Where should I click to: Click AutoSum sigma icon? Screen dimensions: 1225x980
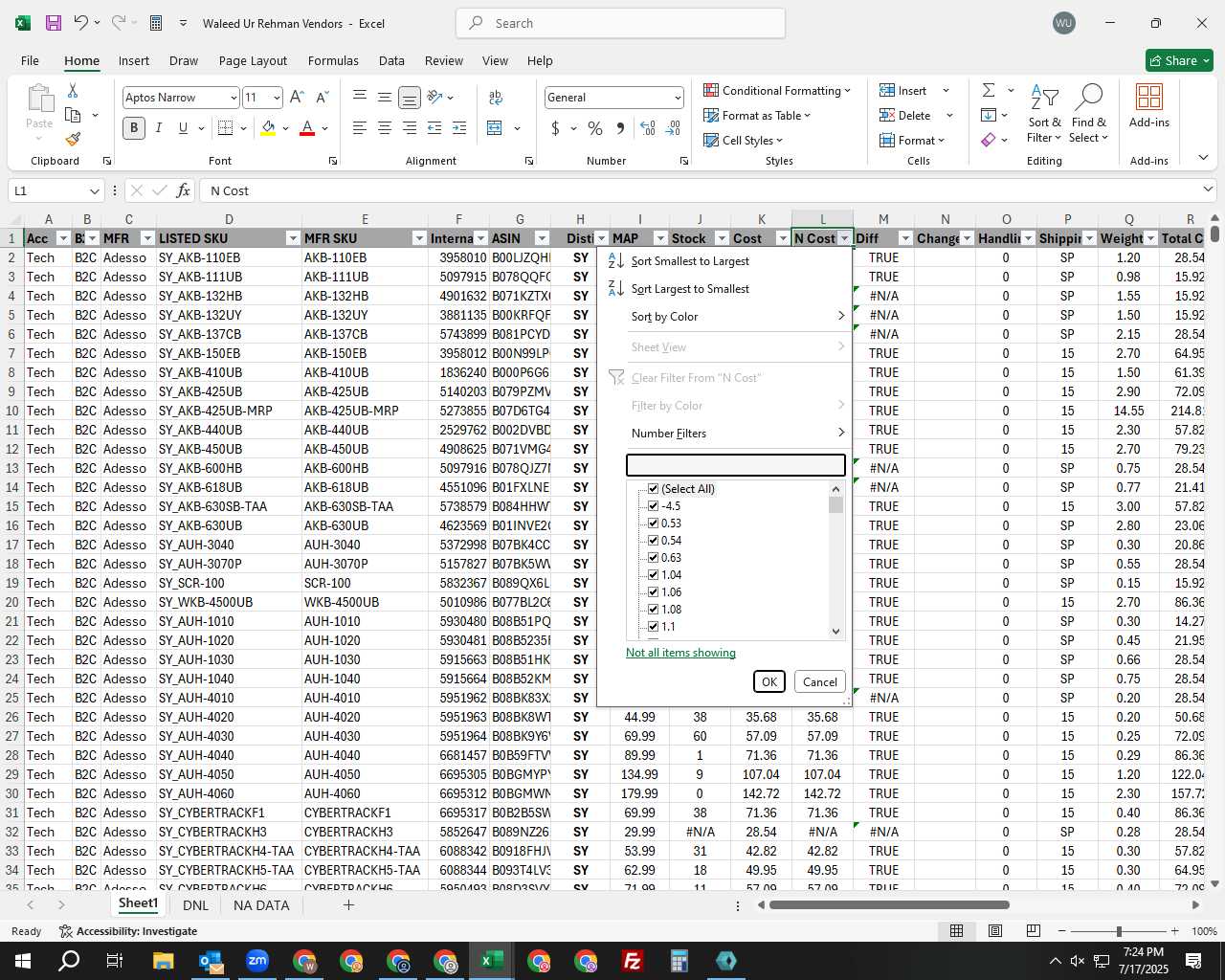point(989,90)
